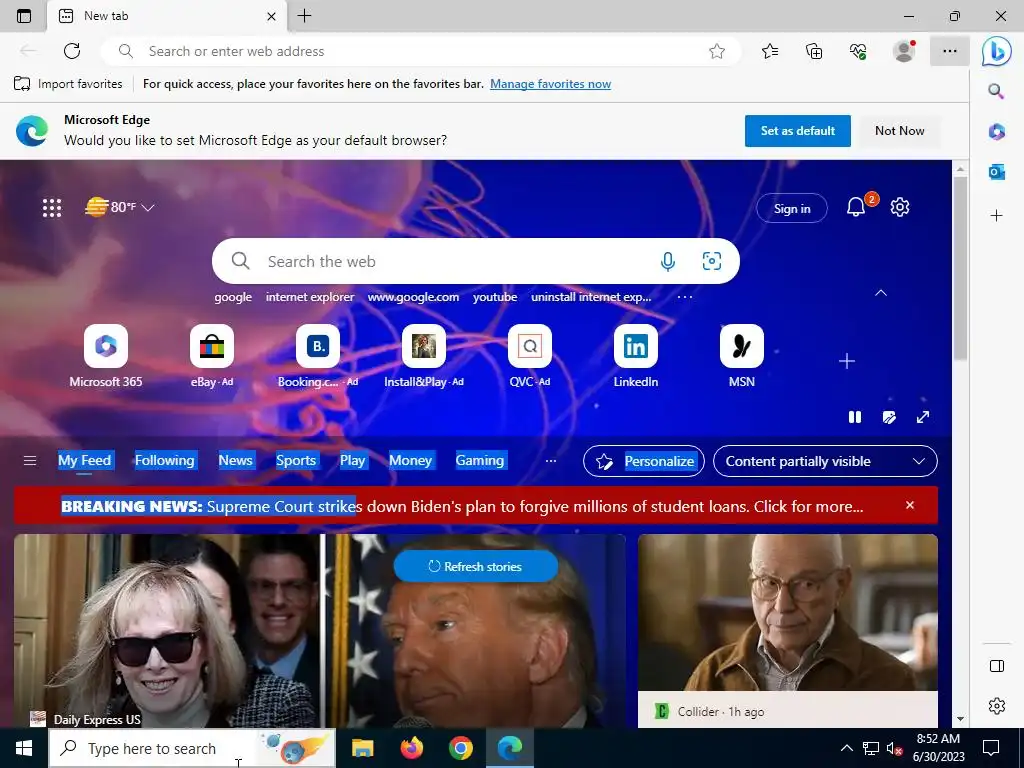Open Microsoft 365 icon in sidebar

(x=997, y=131)
